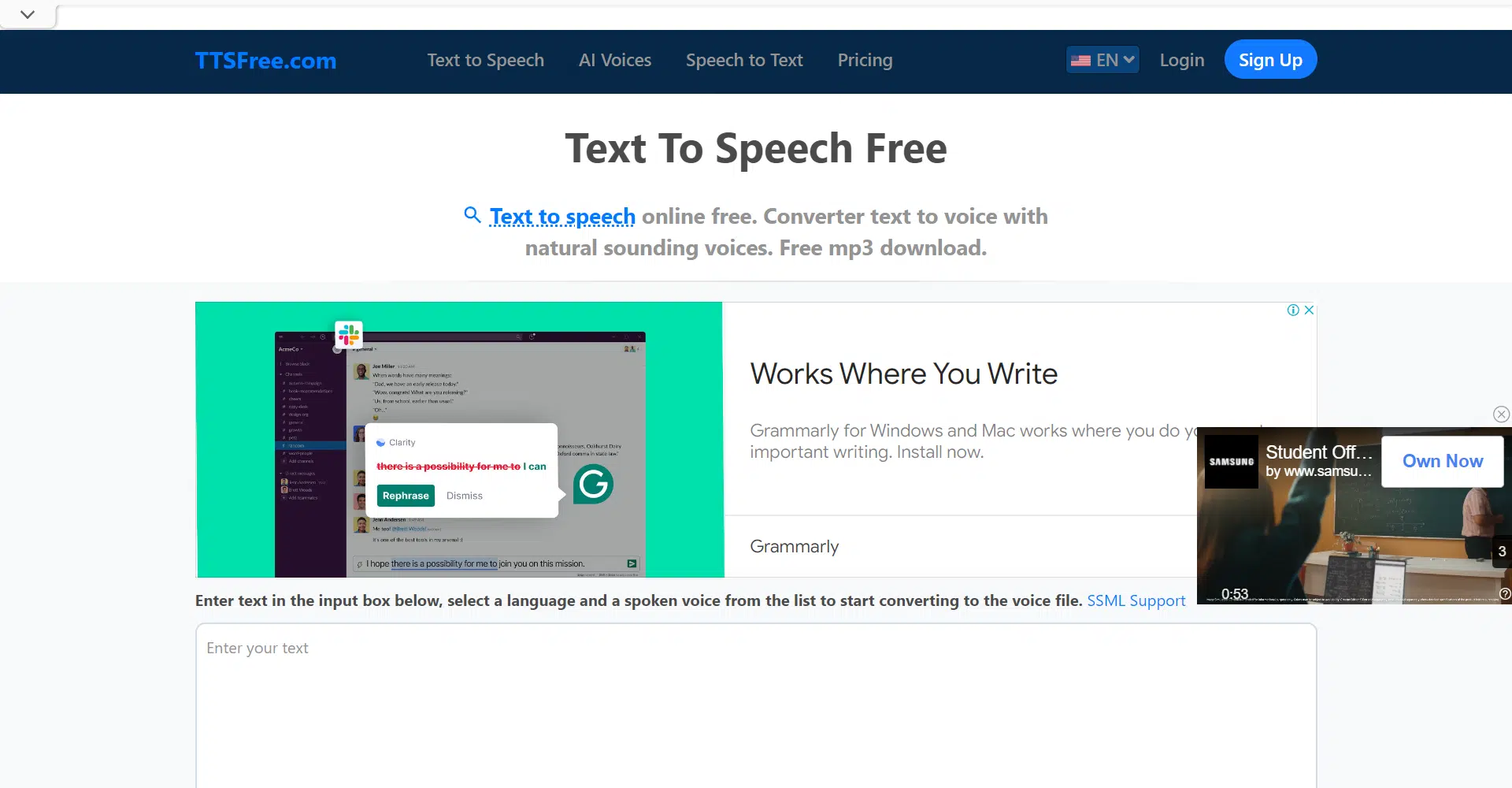
Task: Click the Samsung logo in video ad
Action: 1232,462
